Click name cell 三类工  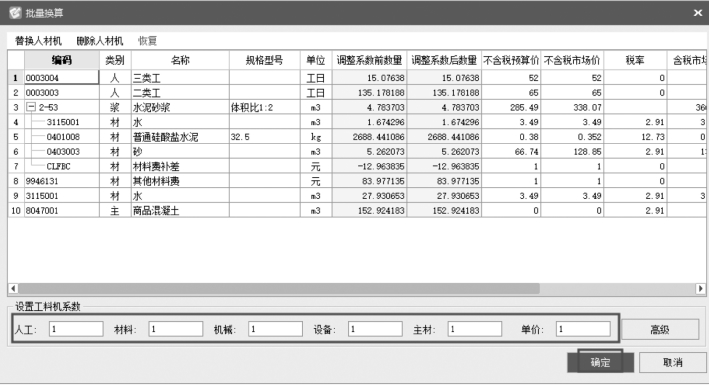click(x=180, y=78)
